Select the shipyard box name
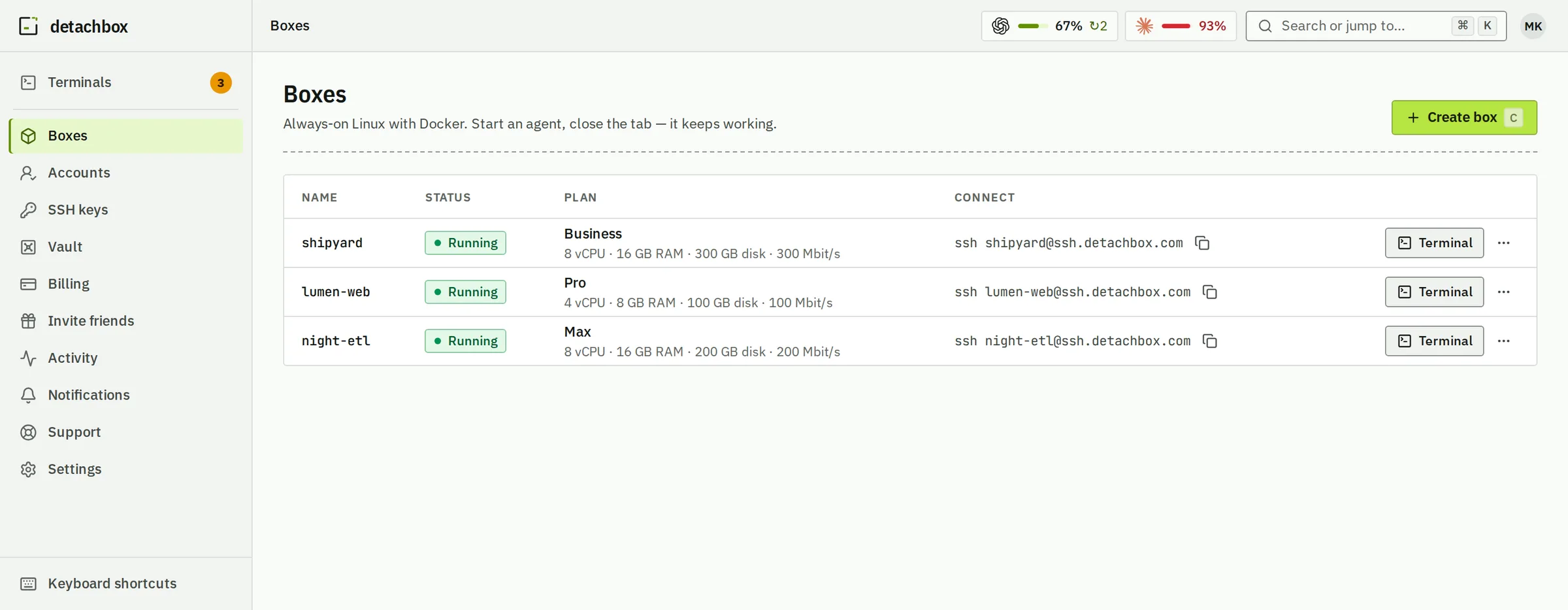The image size is (1568, 610). pos(332,243)
